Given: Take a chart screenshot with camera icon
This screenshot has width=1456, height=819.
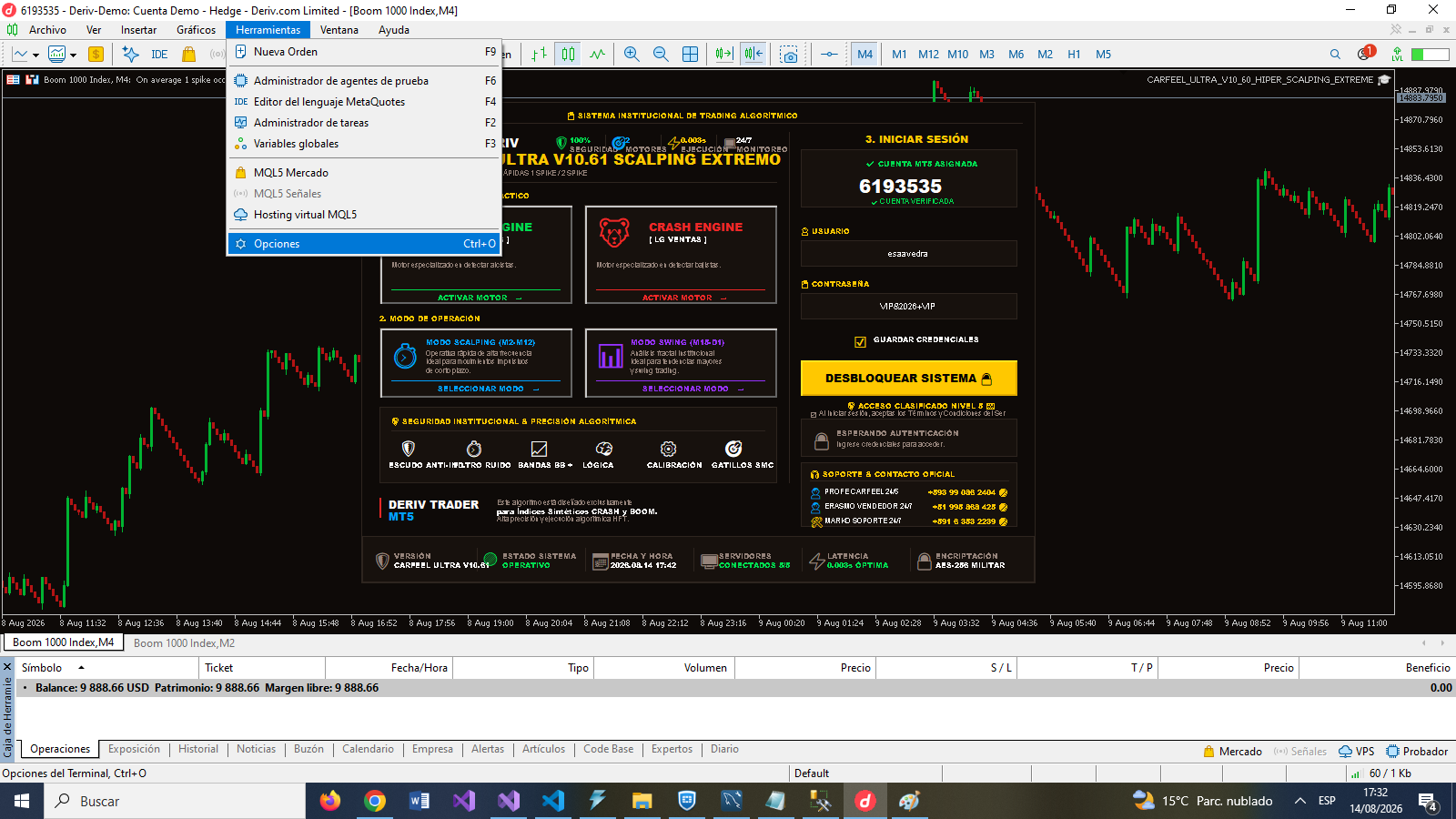Looking at the screenshot, I should click(x=789, y=55).
